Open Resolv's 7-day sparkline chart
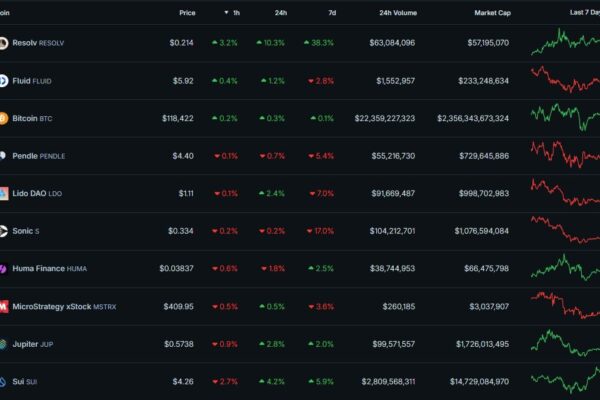 (x=565, y=42)
